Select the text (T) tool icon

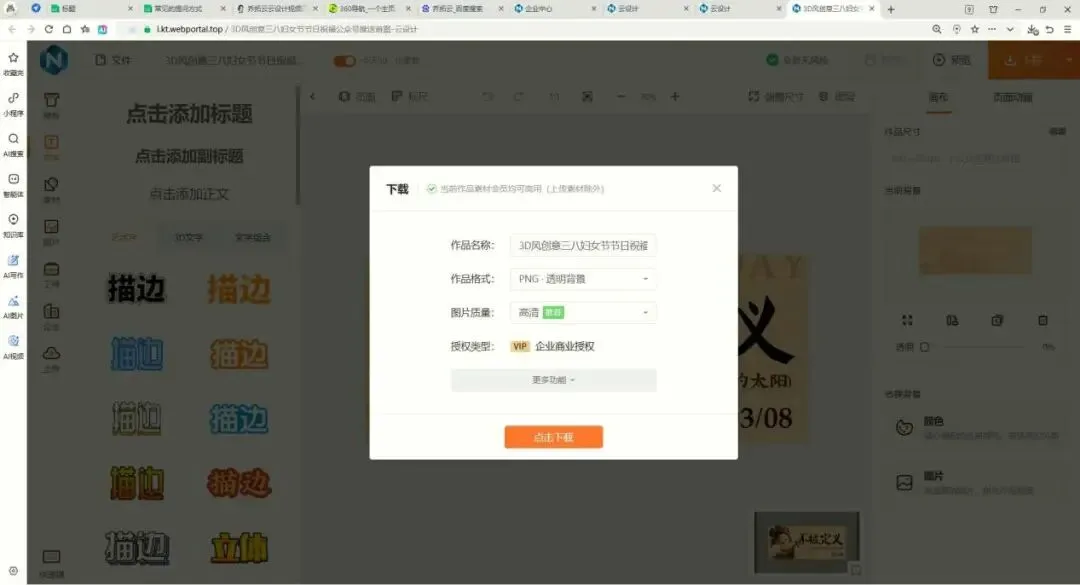[x=52, y=143]
